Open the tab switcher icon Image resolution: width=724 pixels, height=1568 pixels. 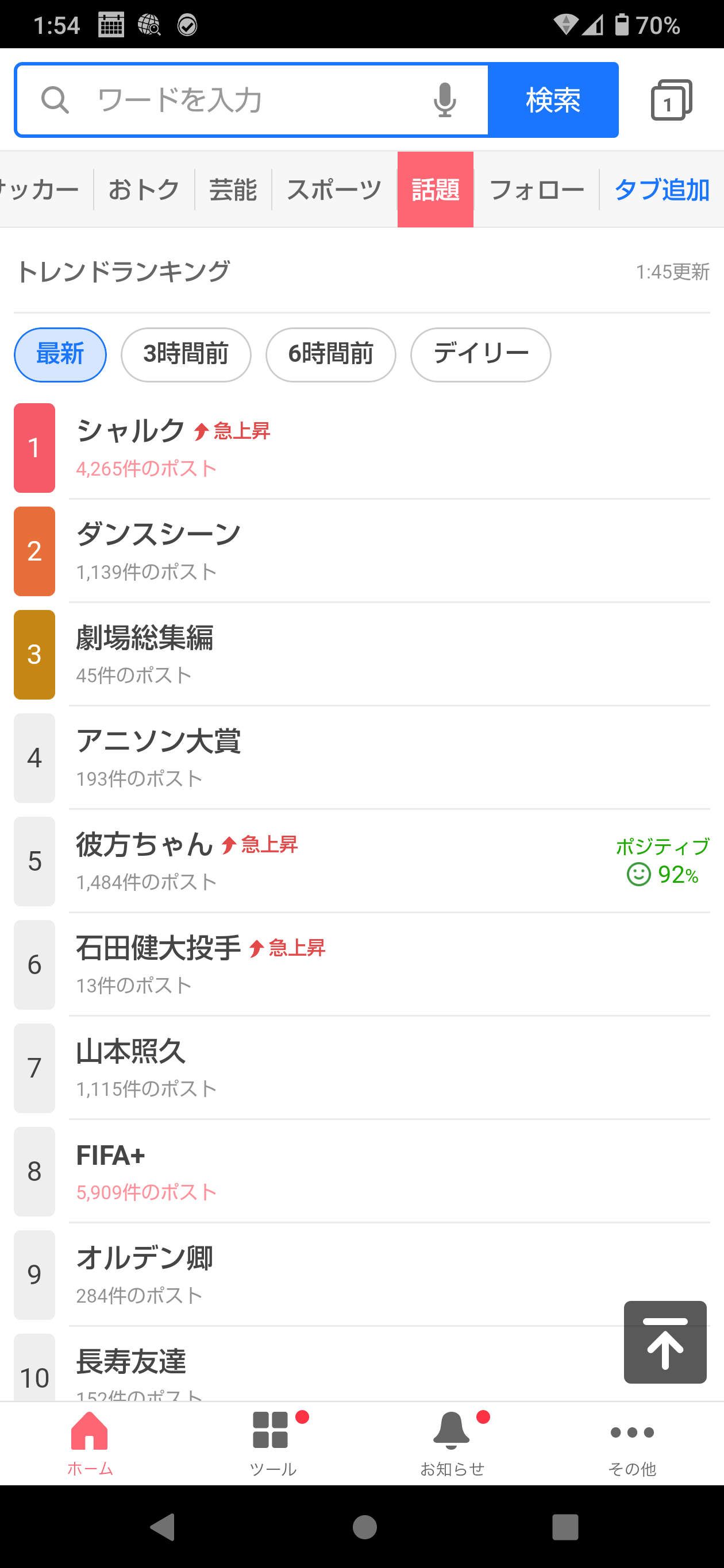(671, 100)
